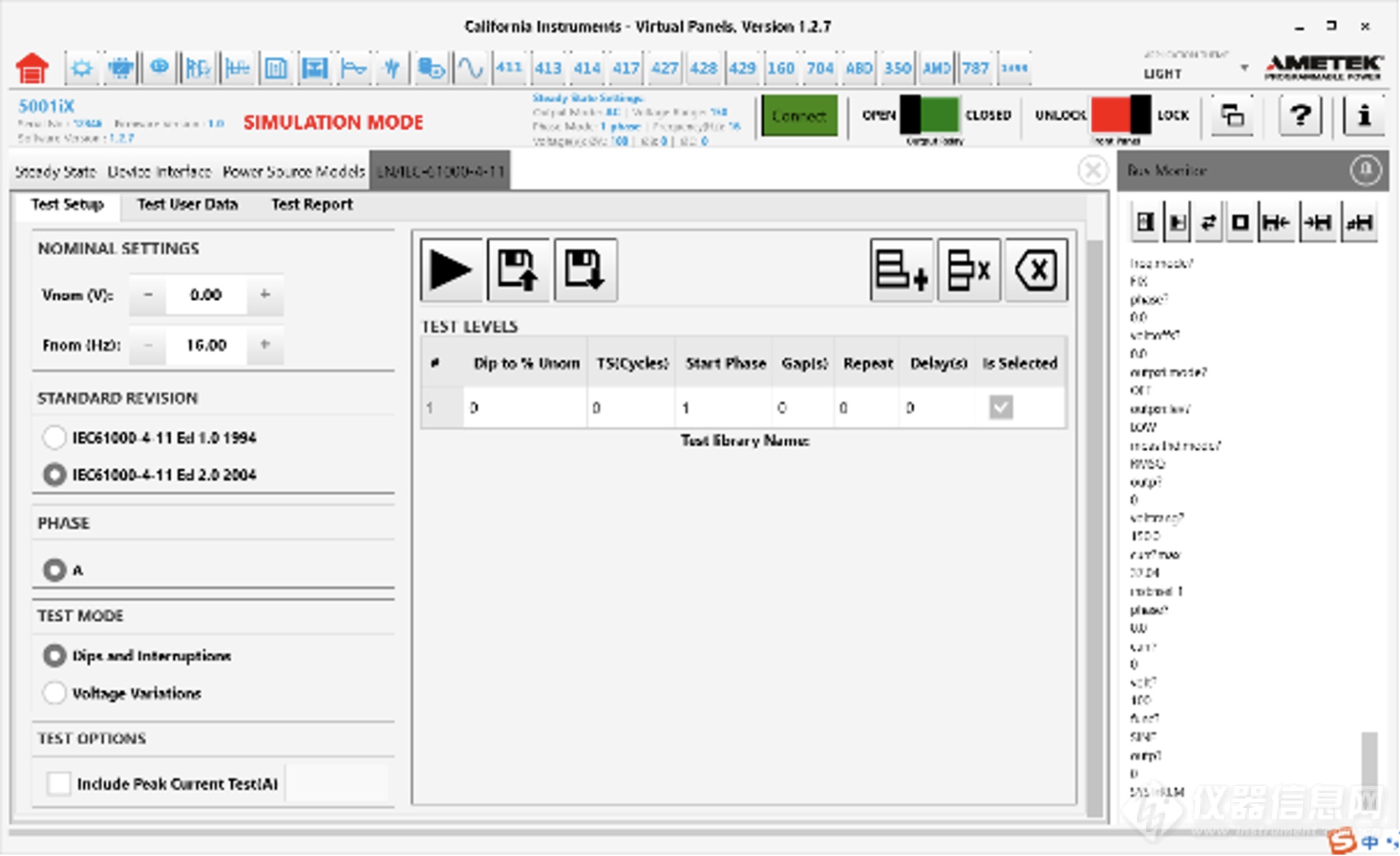
Task: Open the 350 test panel
Action: click(x=898, y=69)
